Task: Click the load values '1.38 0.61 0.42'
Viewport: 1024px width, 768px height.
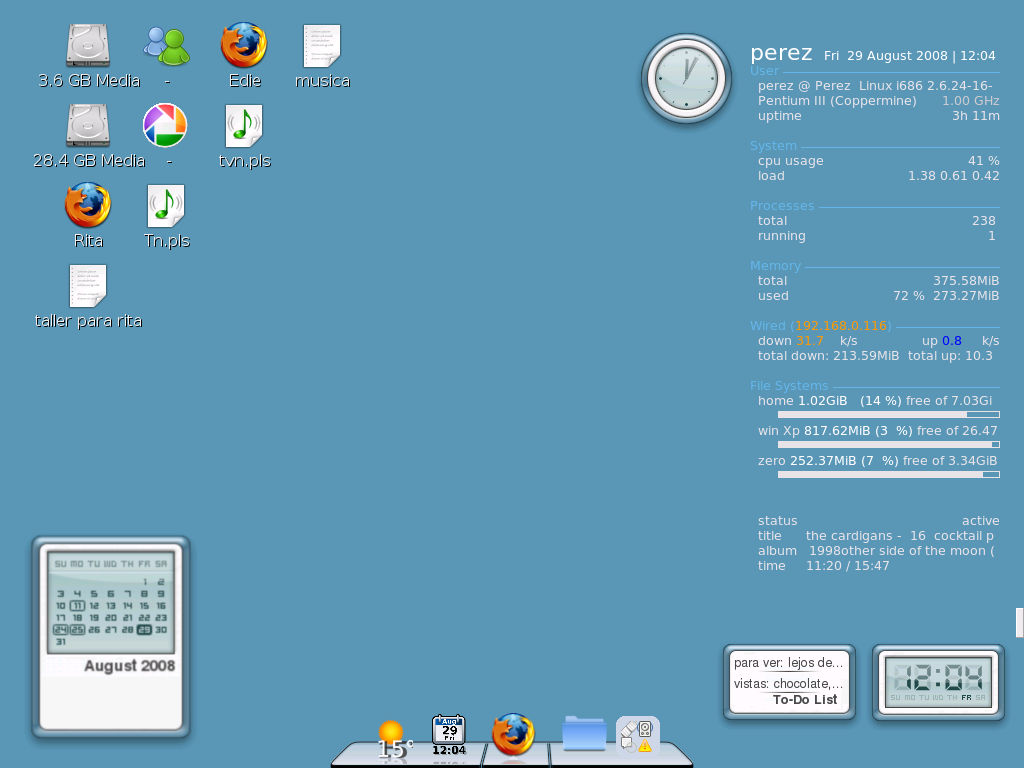Action: coord(953,176)
